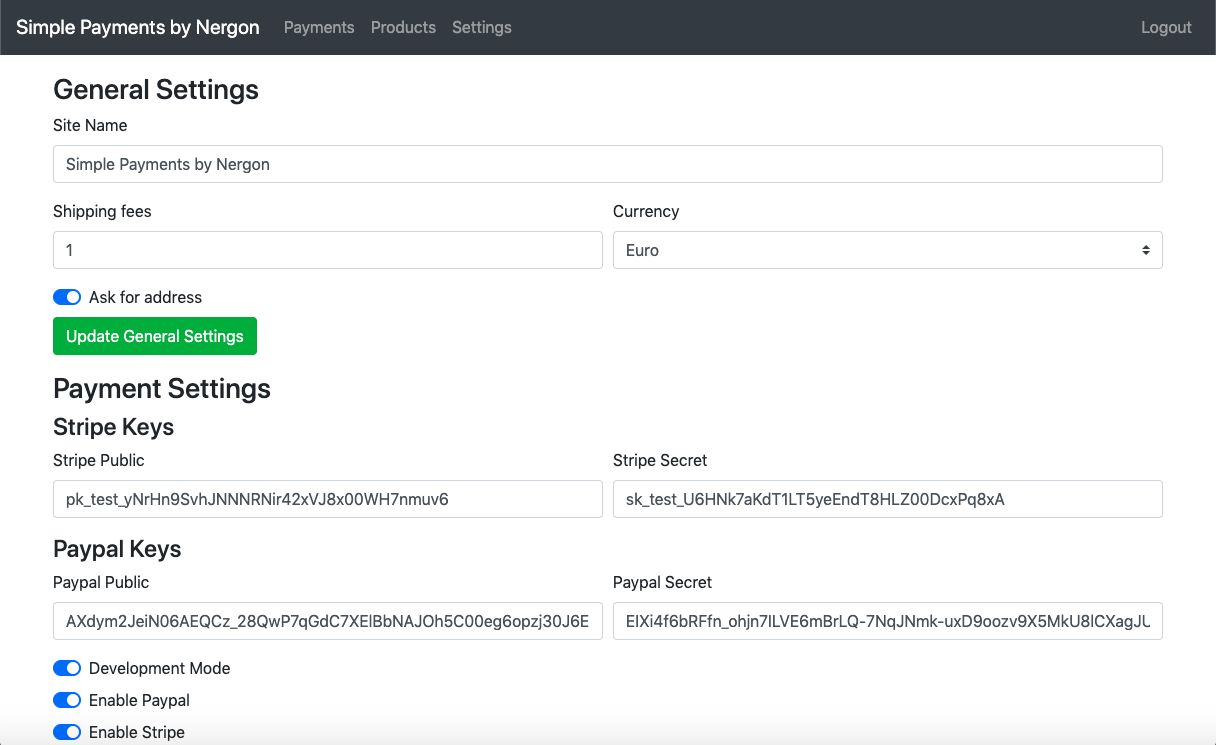This screenshot has width=1216, height=745.
Task: Select the Settings nav link
Action: coord(481,27)
